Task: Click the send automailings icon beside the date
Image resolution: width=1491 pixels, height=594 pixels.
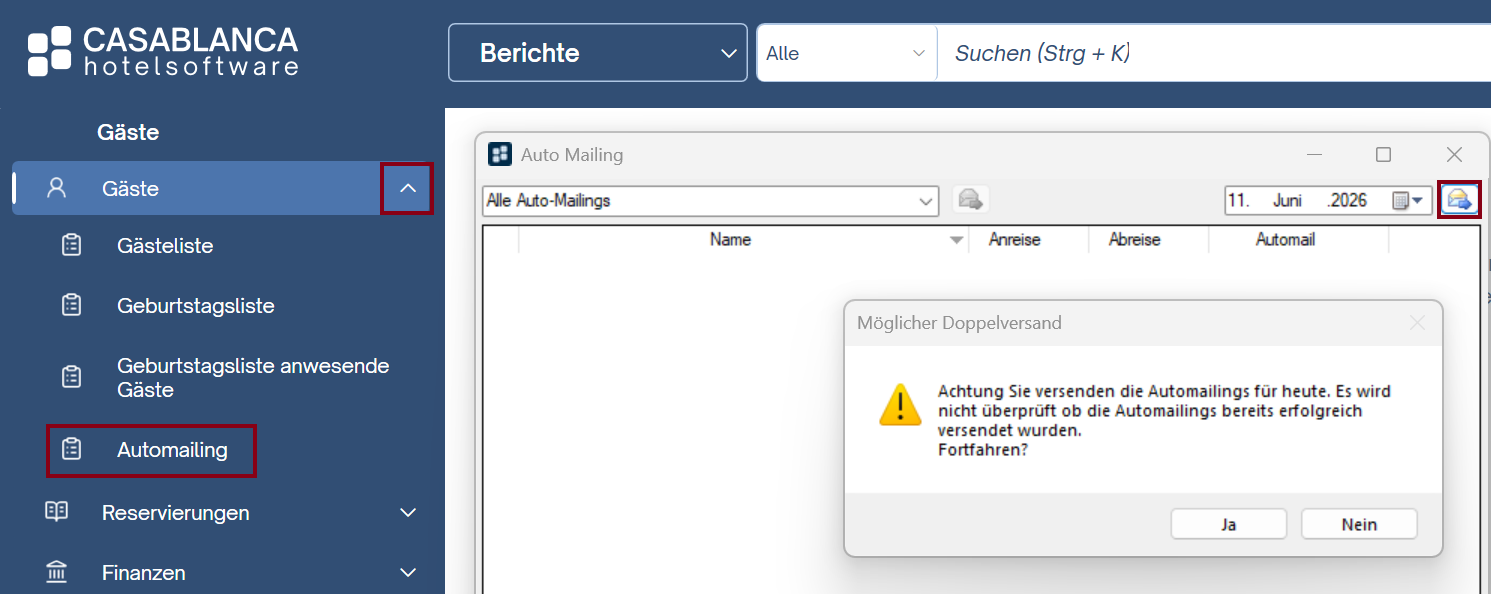Action: pos(1460,200)
